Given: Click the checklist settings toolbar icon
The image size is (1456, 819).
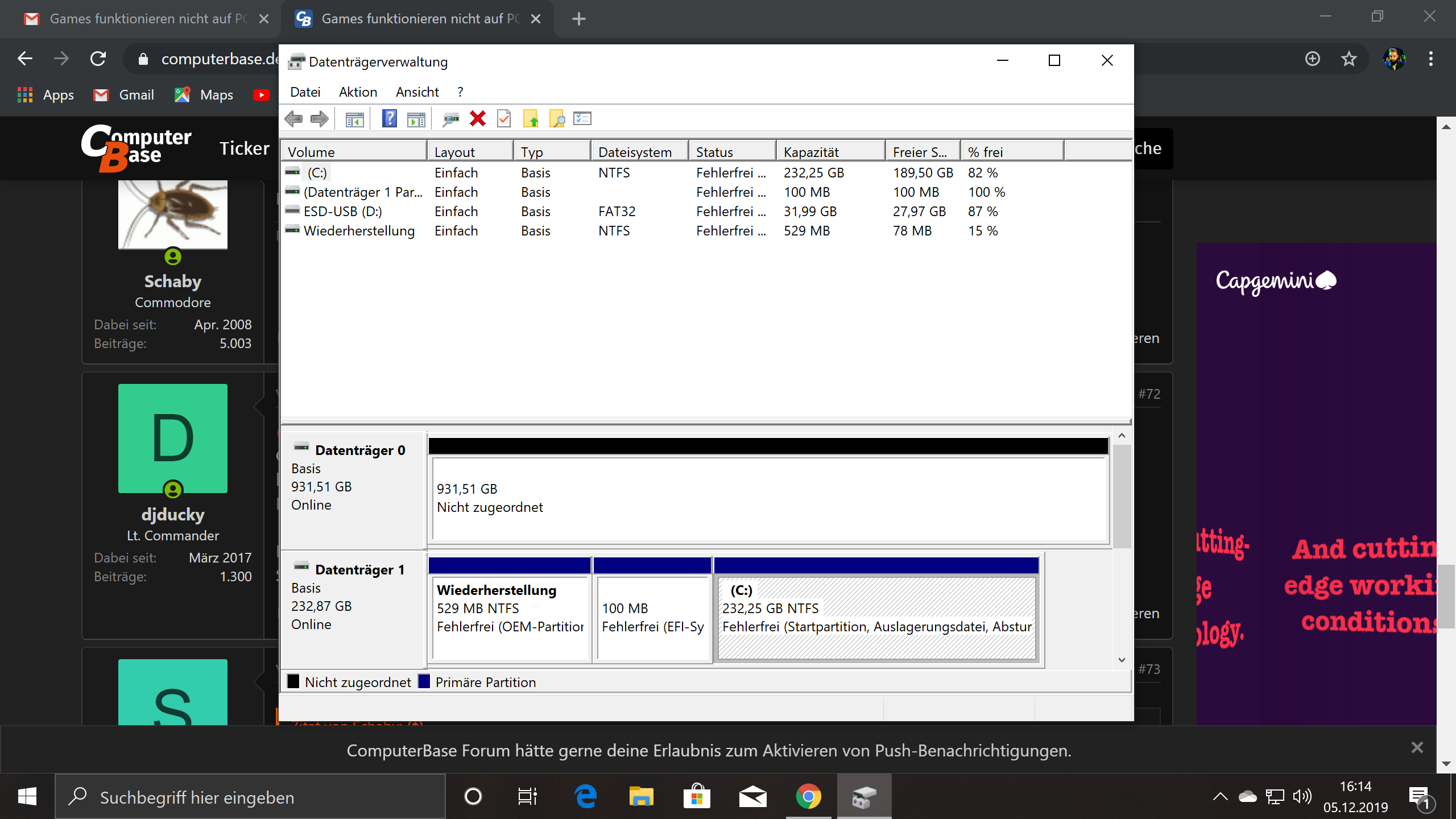Looking at the screenshot, I should (582, 119).
